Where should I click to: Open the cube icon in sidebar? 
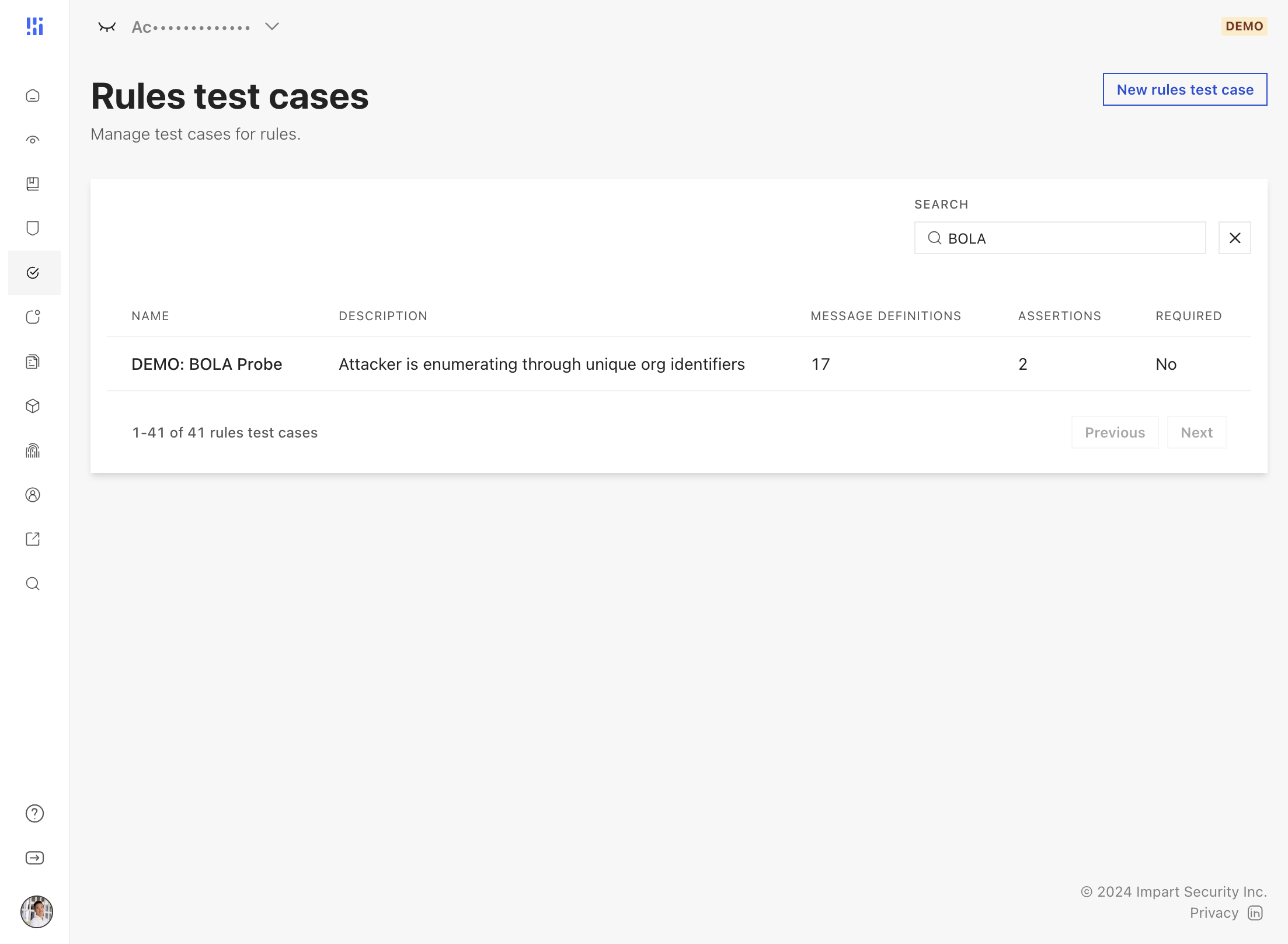(33, 406)
